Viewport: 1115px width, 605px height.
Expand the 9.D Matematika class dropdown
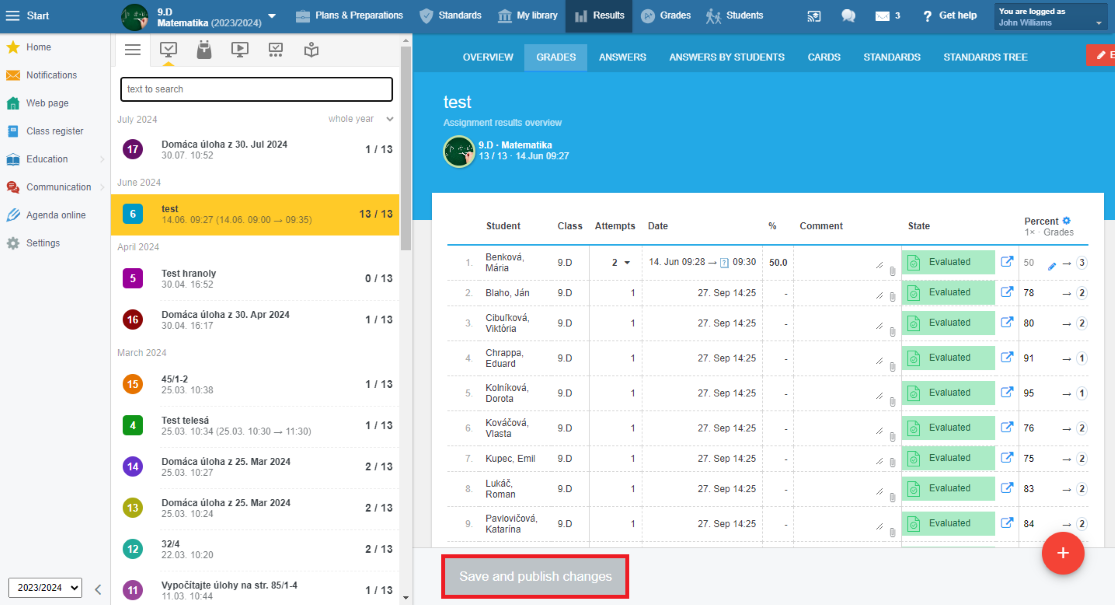(272, 16)
